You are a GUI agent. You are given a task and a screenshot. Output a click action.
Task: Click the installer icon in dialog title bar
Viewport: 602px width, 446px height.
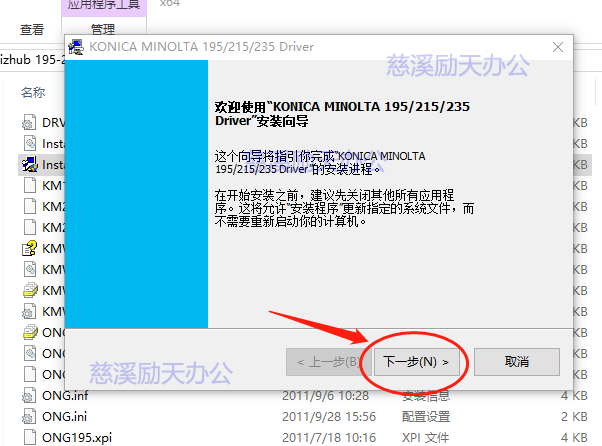[x=78, y=47]
